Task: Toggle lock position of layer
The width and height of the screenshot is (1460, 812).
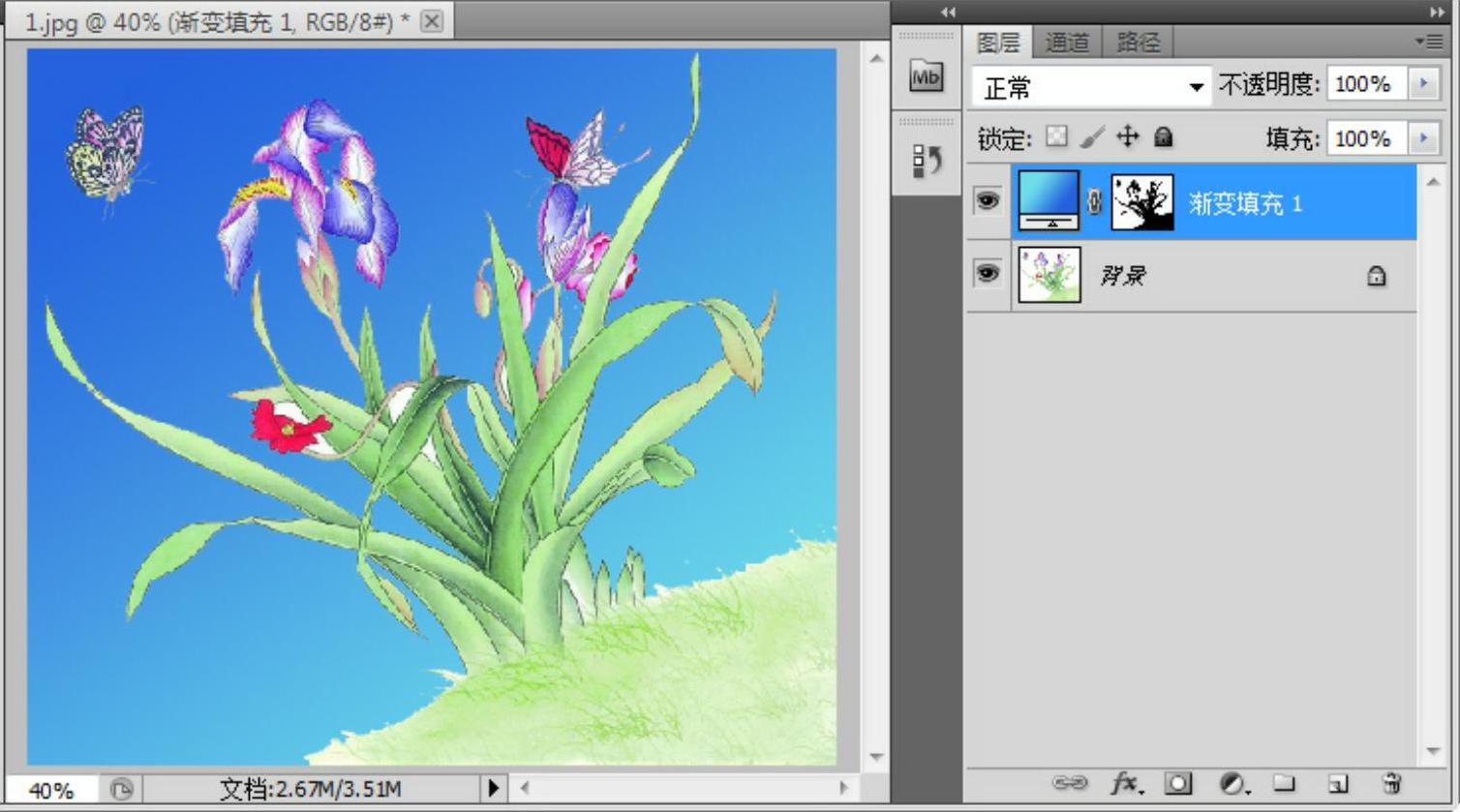Action: pyautogui.click(x=1128, y=137)
